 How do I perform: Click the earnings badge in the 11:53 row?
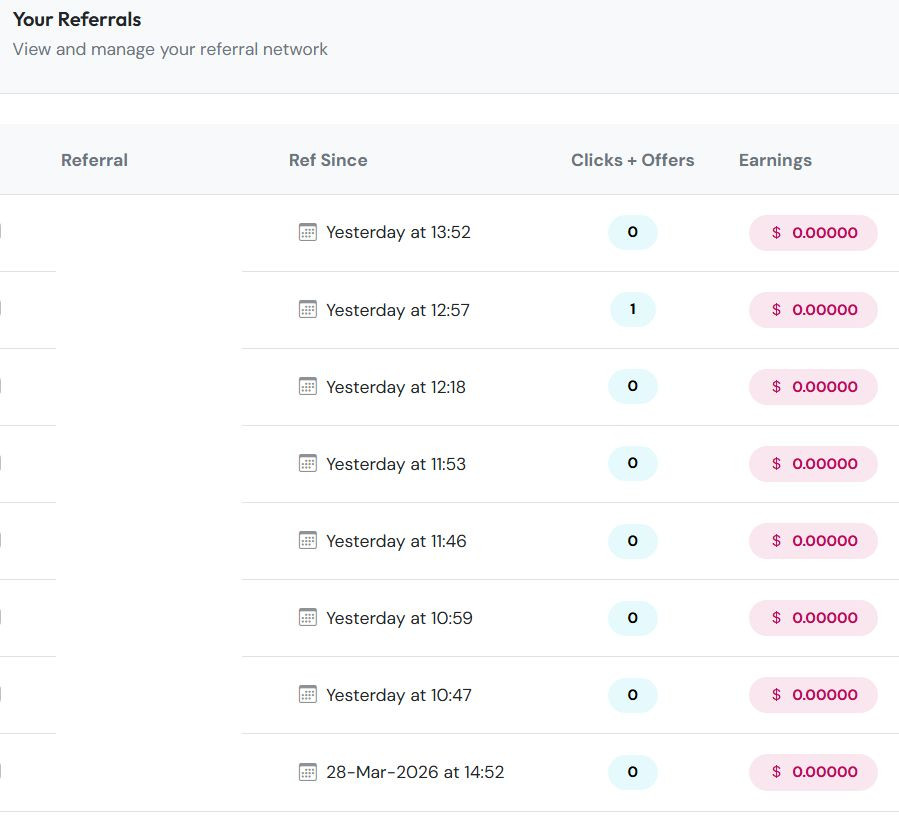point(813,463)
